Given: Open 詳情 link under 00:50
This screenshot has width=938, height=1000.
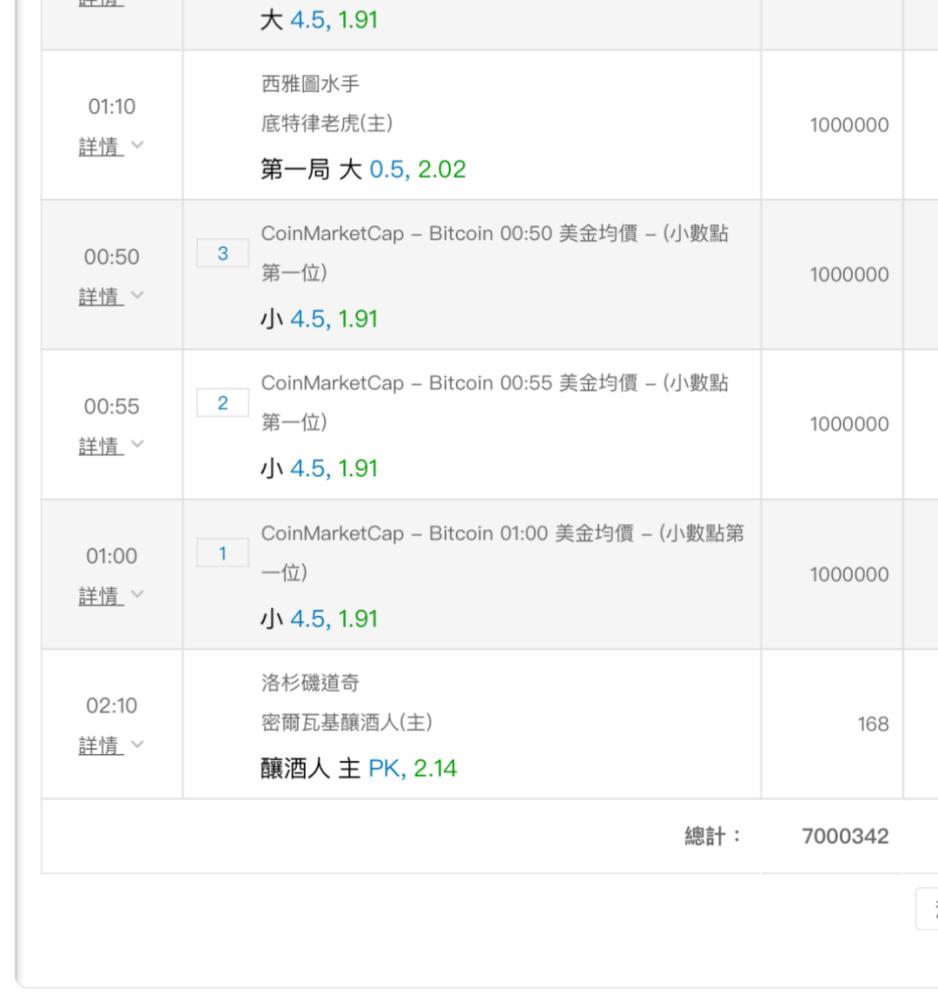Looking at the screenshot, I should pos(101,297).
